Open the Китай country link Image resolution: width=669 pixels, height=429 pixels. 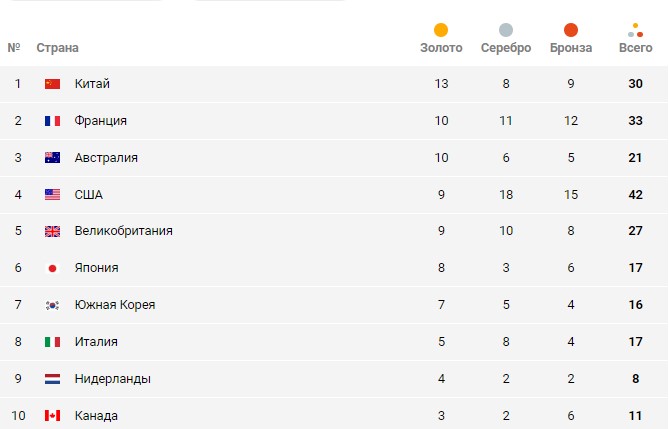click(x=92, y=84)
